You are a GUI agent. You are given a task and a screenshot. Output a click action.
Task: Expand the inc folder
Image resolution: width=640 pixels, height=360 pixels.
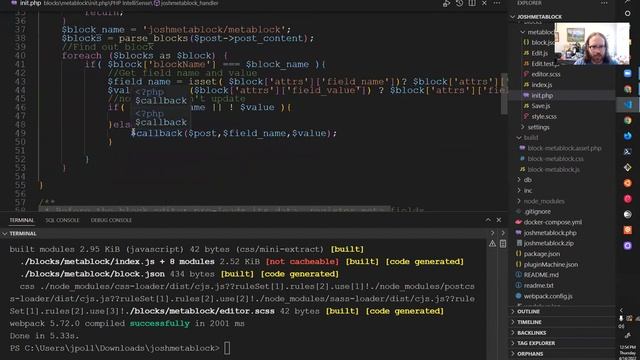[528, 191]
